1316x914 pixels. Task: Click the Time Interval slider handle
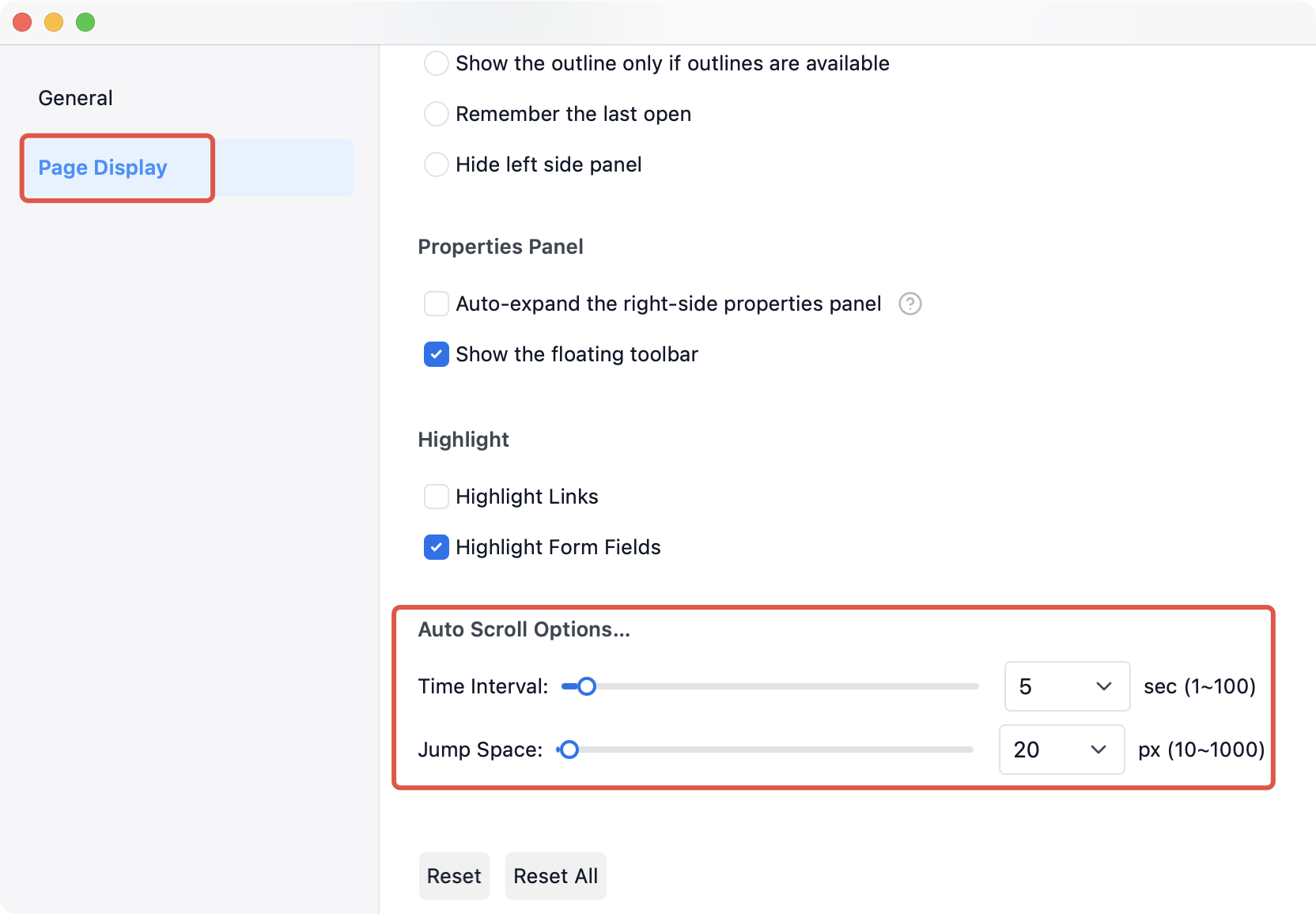[586, 686]
